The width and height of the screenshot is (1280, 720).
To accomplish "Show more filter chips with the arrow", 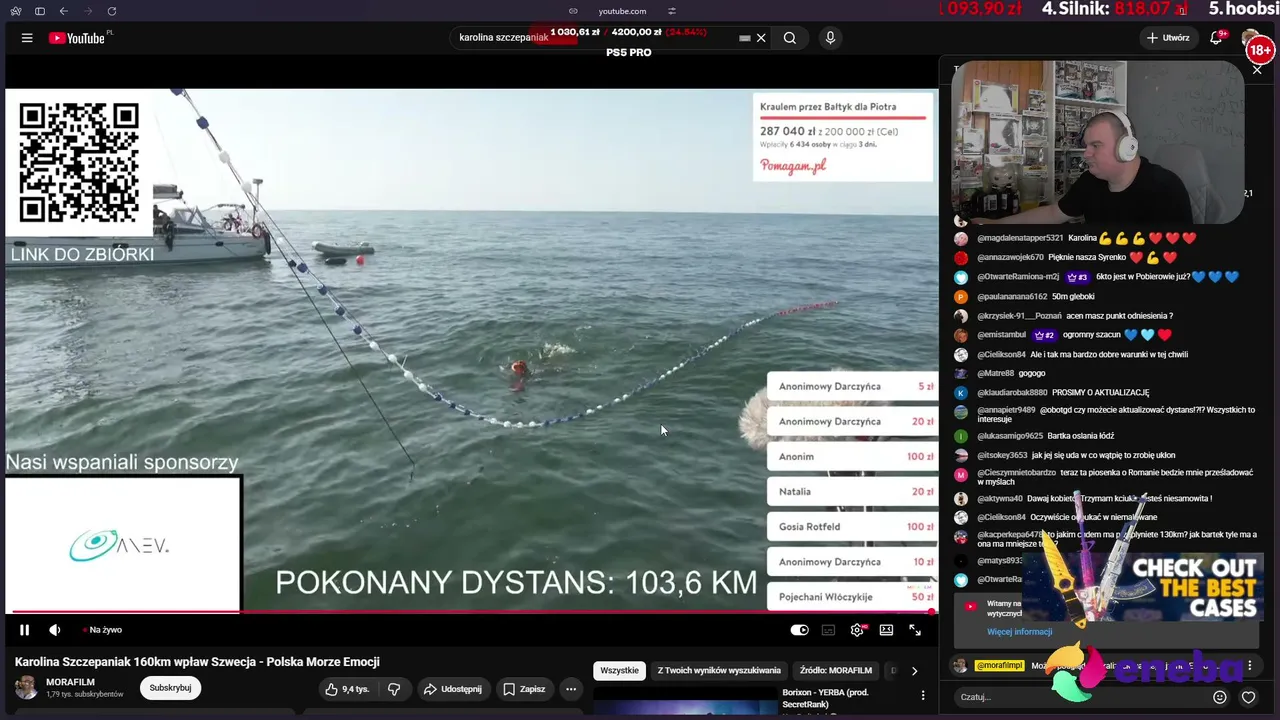I will [914, 671].
